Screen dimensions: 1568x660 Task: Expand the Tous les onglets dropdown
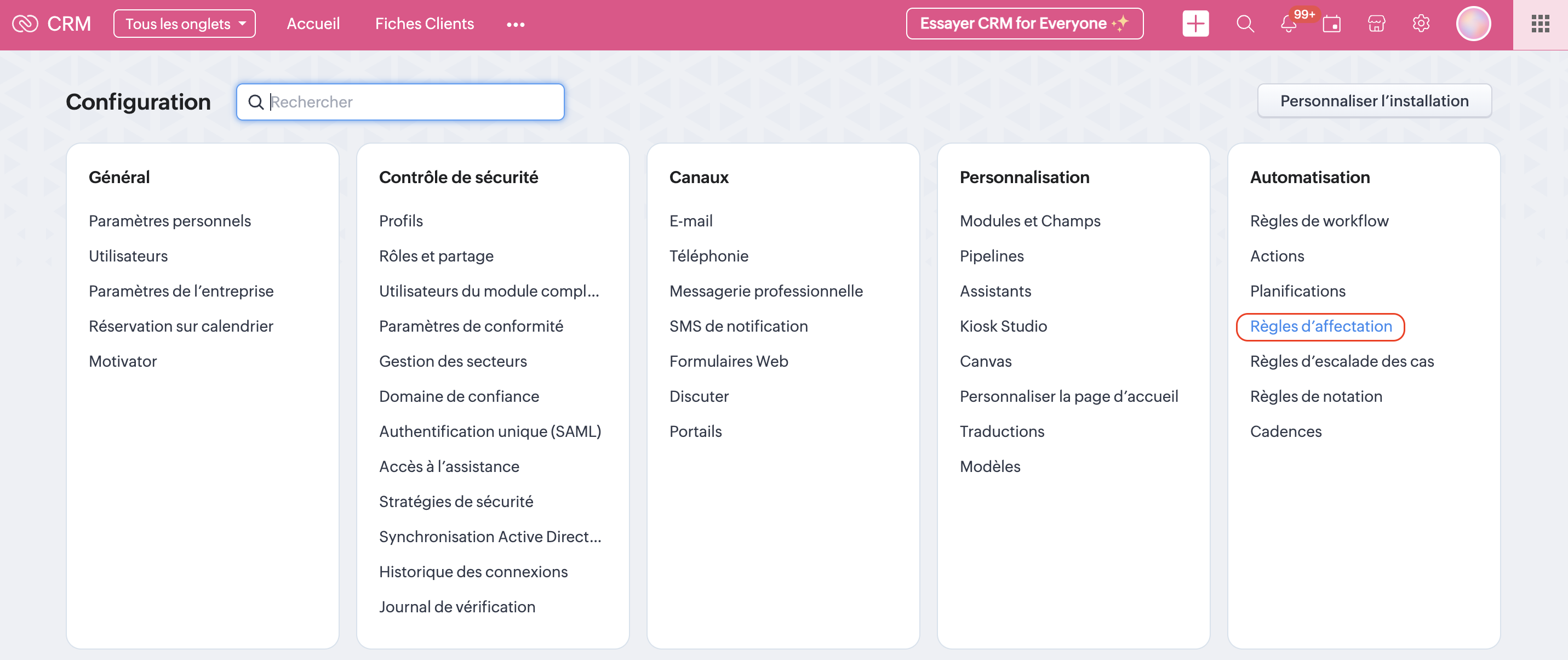185,24
